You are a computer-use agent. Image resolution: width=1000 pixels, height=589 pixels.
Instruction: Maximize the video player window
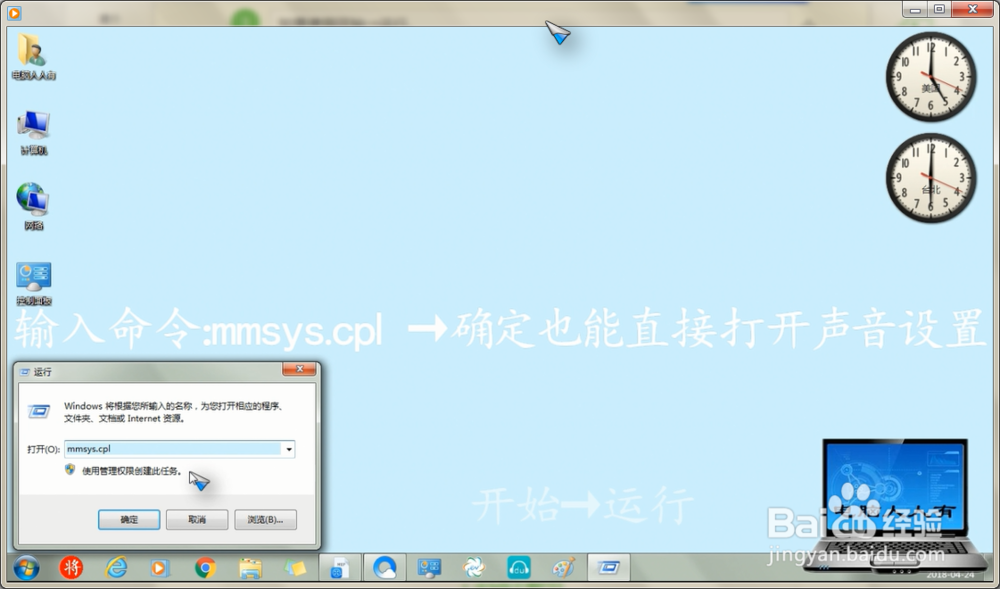click(939, 10)
